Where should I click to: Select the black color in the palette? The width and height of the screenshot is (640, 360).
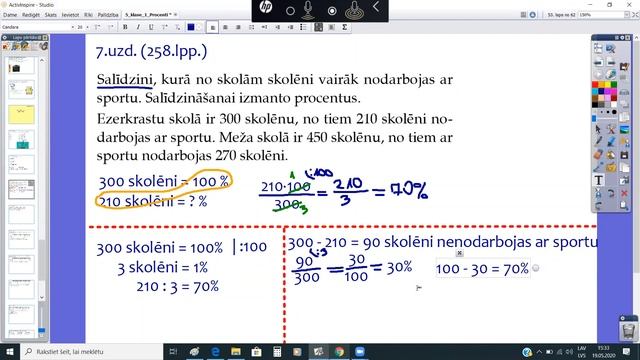point(595,104)
